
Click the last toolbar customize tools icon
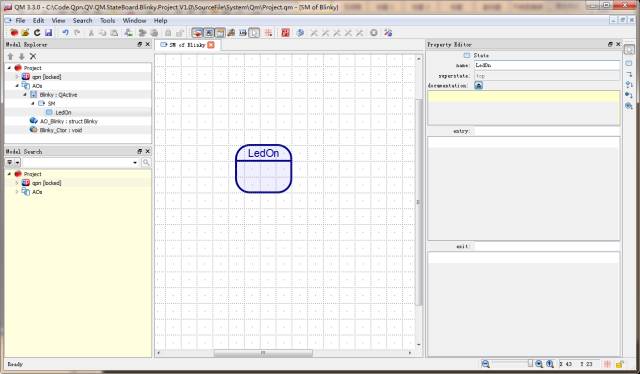coord(388,33)
